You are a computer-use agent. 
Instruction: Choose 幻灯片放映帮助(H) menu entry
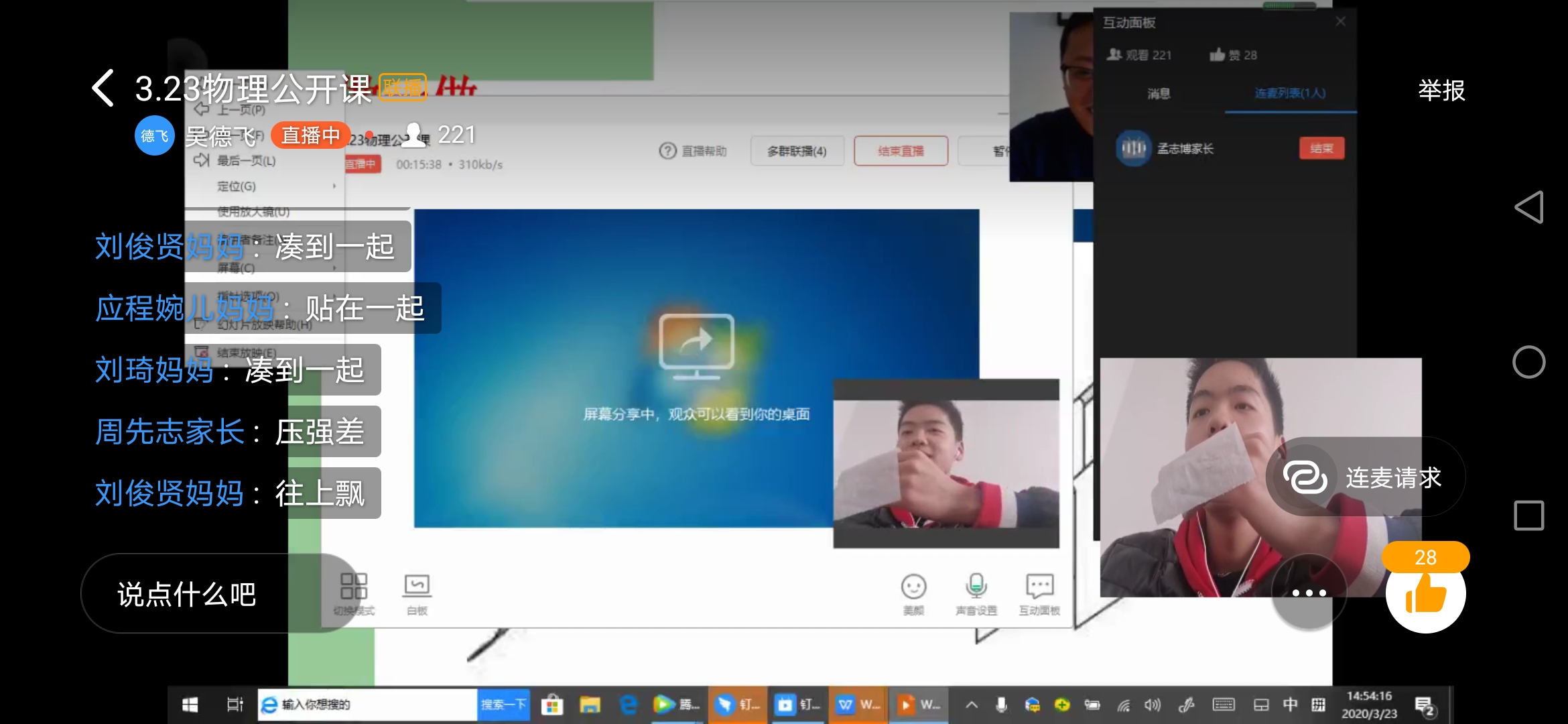[264, 324]
